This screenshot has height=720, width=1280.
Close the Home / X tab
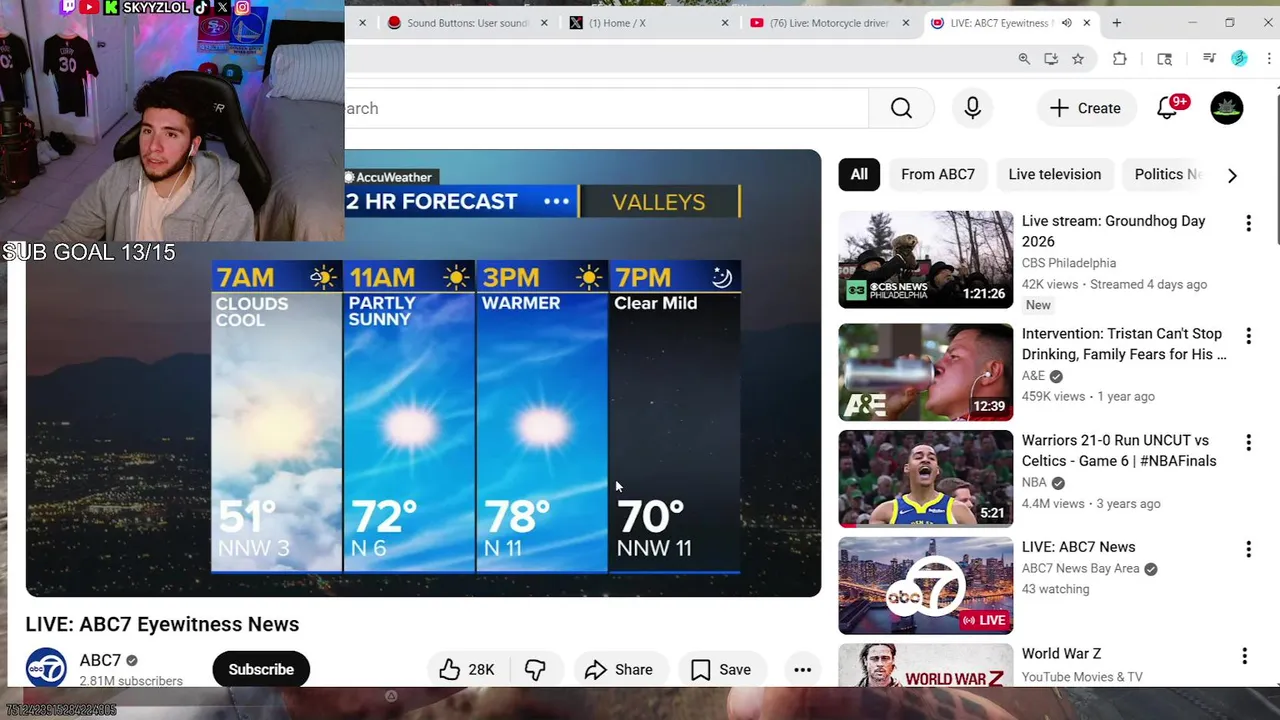tap(725, 23)
